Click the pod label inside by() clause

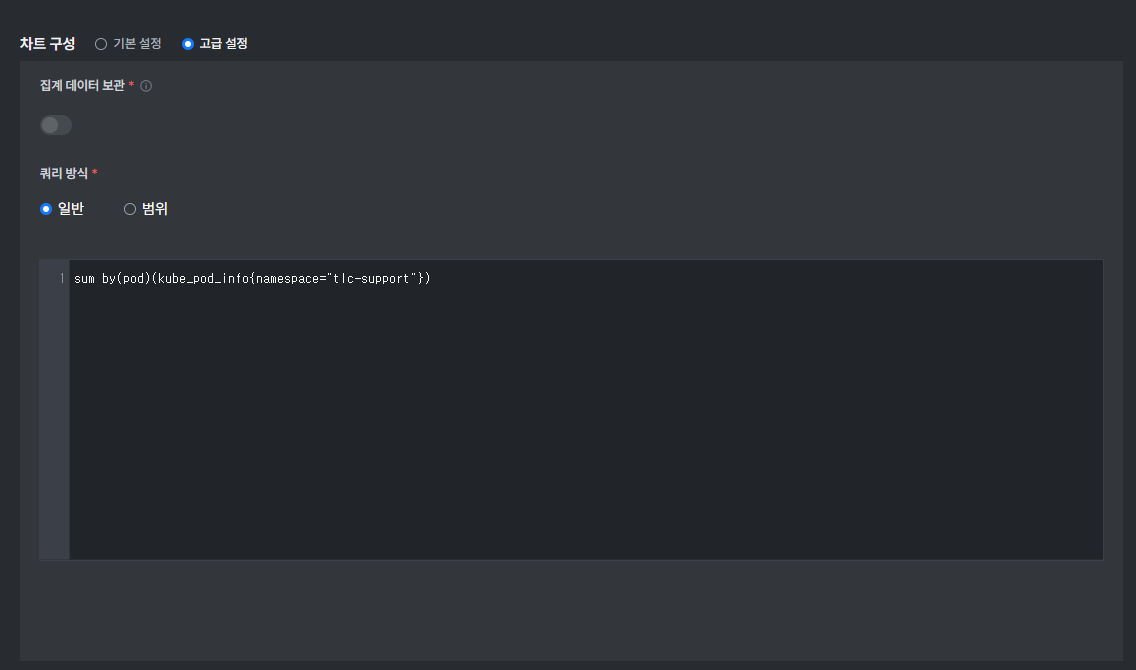[x=134, y=279]
